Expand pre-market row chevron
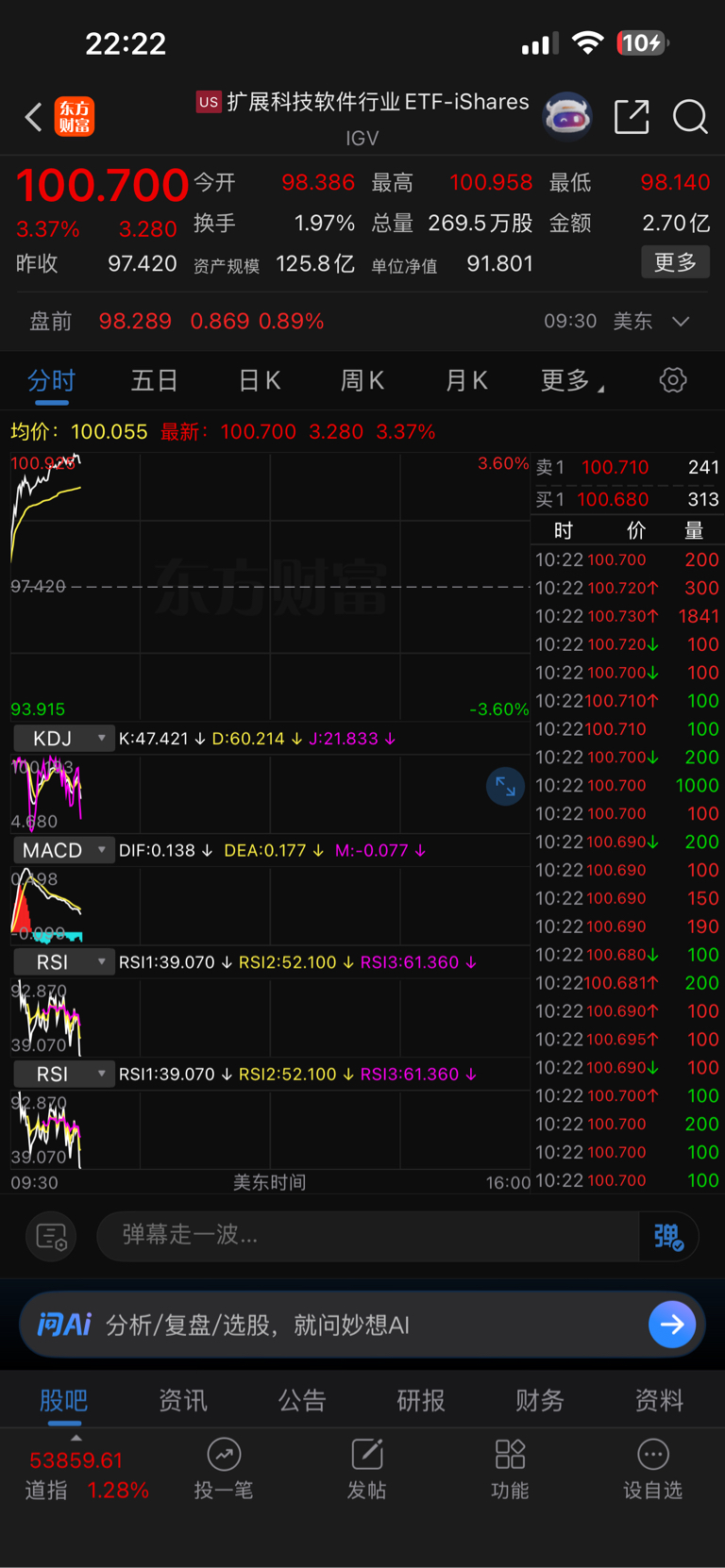This screenshot has width=725, height=1568. (681, 322)
